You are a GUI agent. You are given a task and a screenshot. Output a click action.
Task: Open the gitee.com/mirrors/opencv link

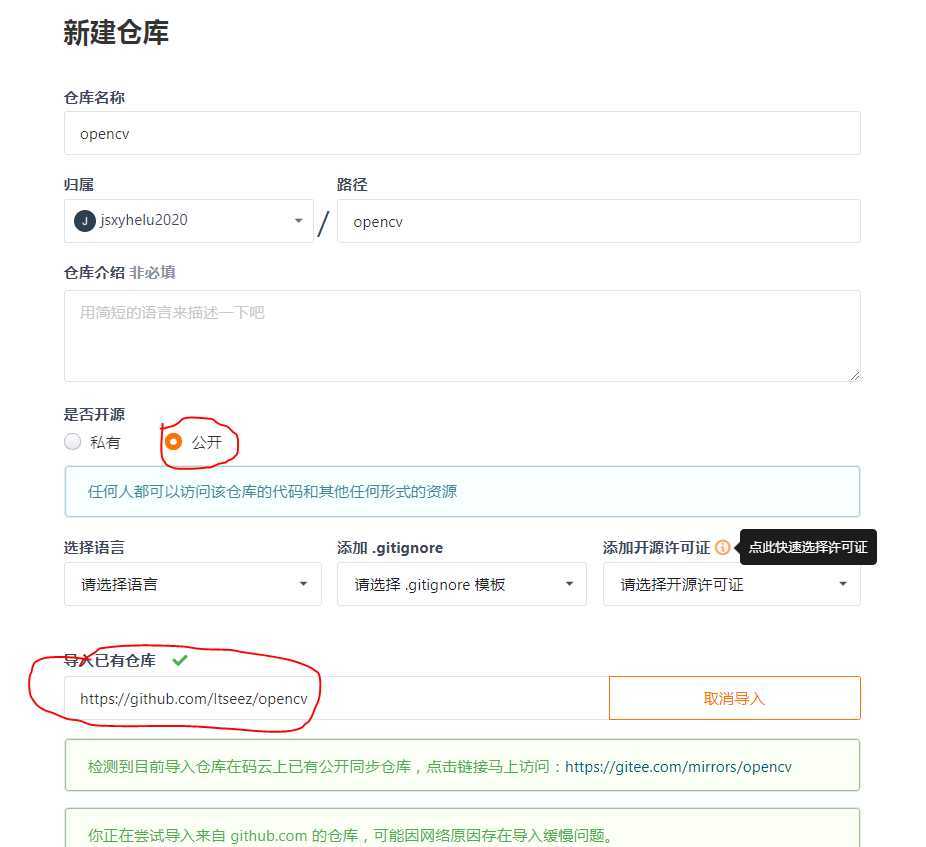click(678, 767)
